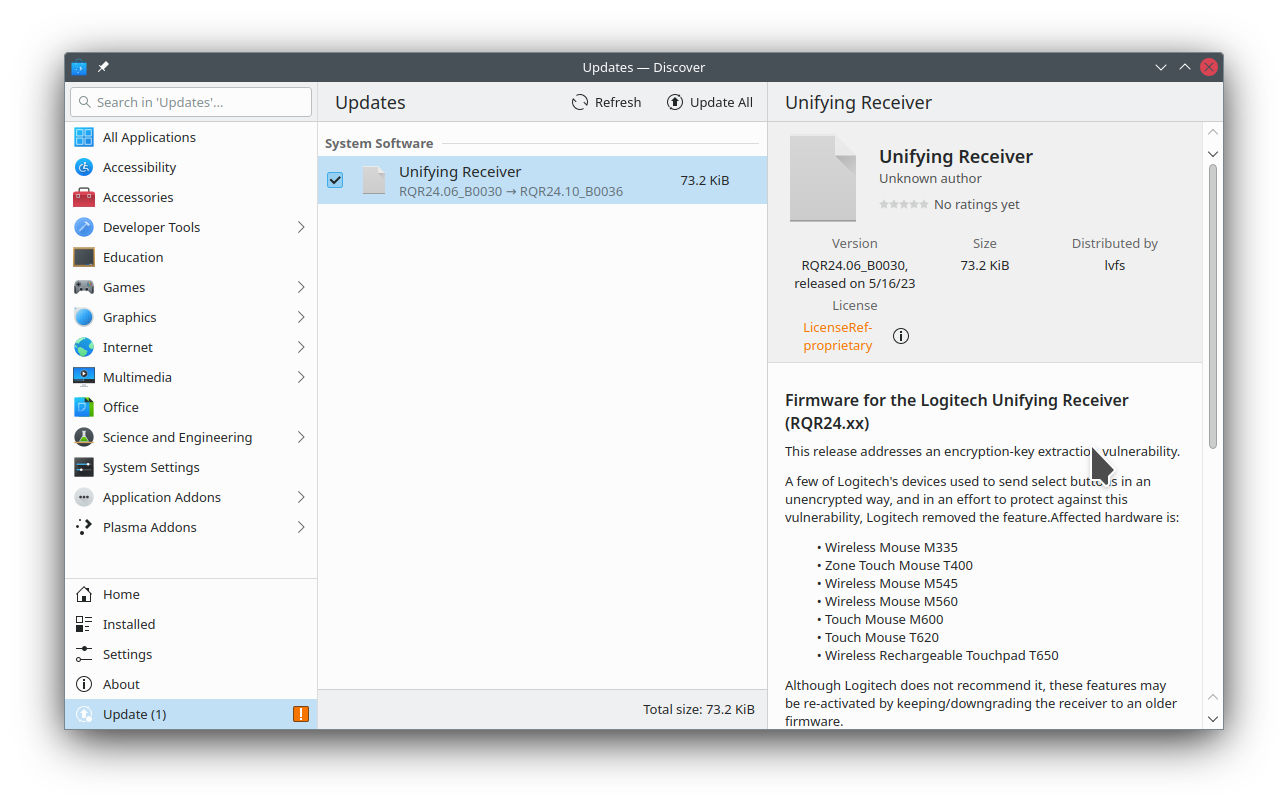
Task: Open Discover Settings page
Action: pos(191,654)
